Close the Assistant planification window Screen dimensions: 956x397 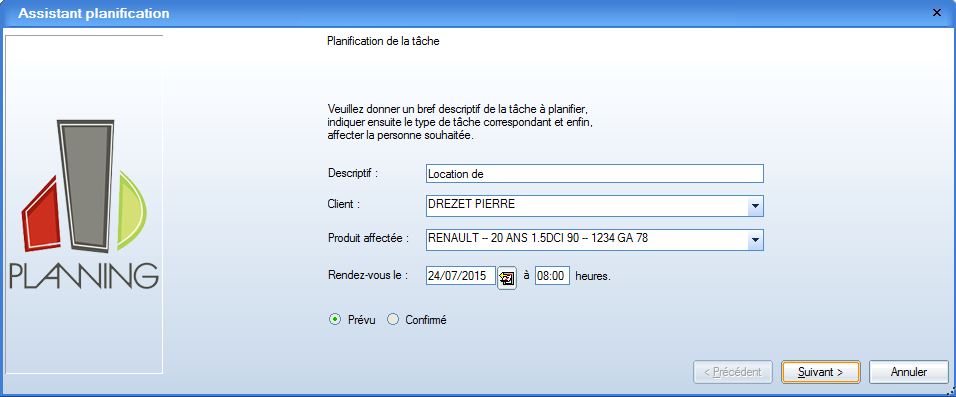tap(937, 13)
